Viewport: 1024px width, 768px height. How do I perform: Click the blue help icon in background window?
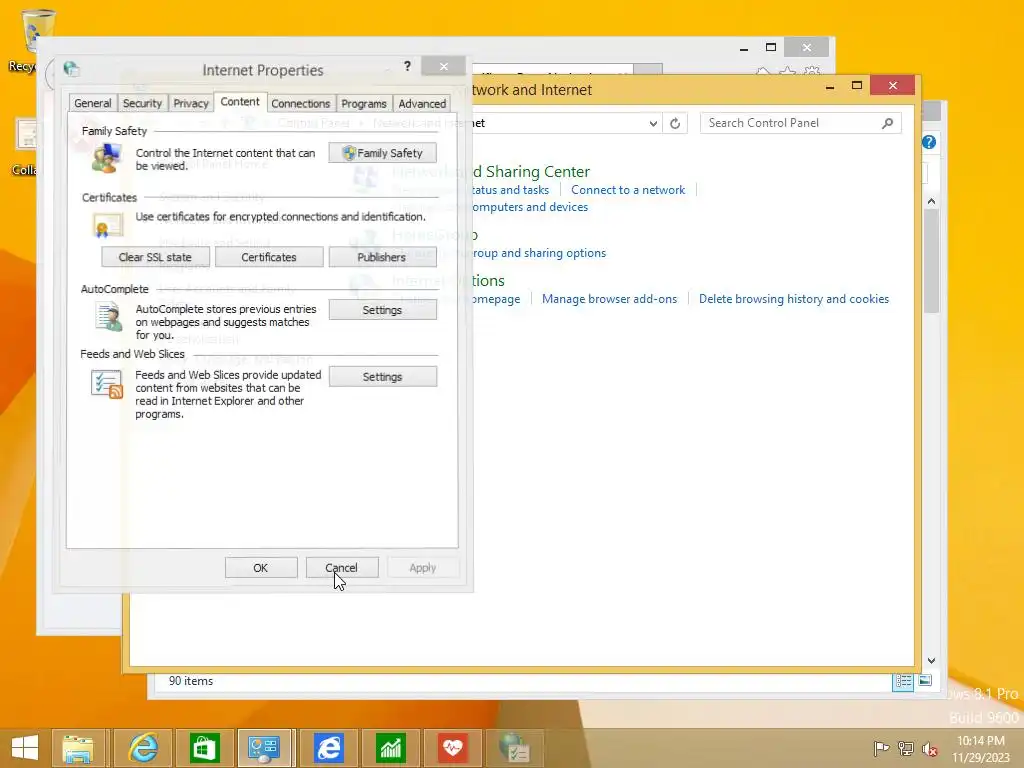coord(929,142)
